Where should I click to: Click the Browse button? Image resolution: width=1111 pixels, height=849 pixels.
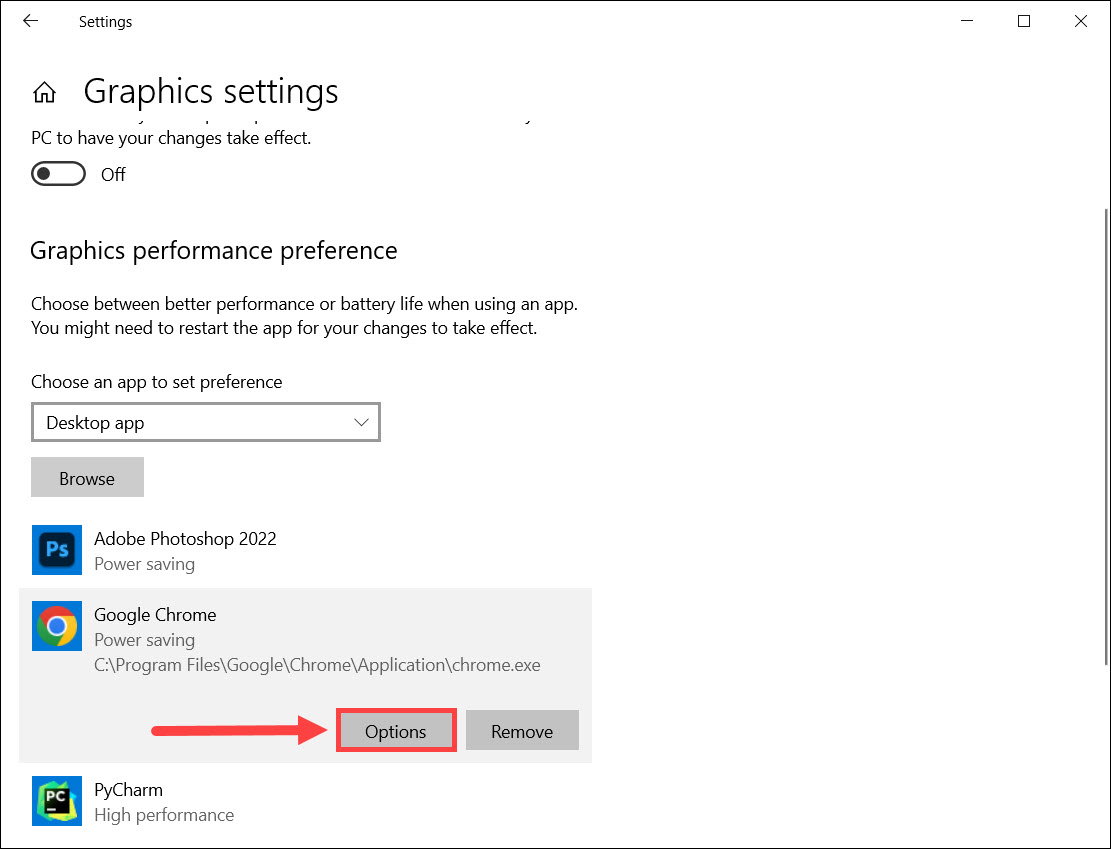[87, 478]
